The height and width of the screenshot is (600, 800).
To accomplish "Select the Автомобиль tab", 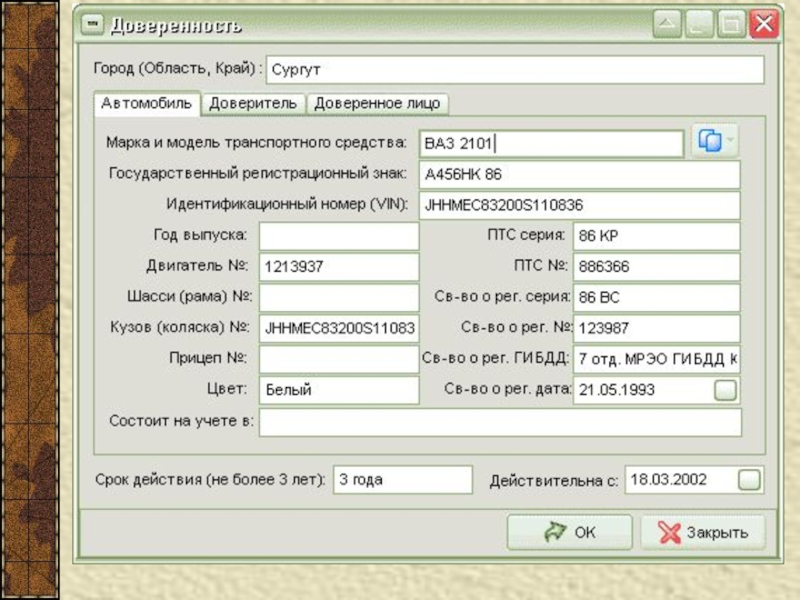I will coord(147,104).
